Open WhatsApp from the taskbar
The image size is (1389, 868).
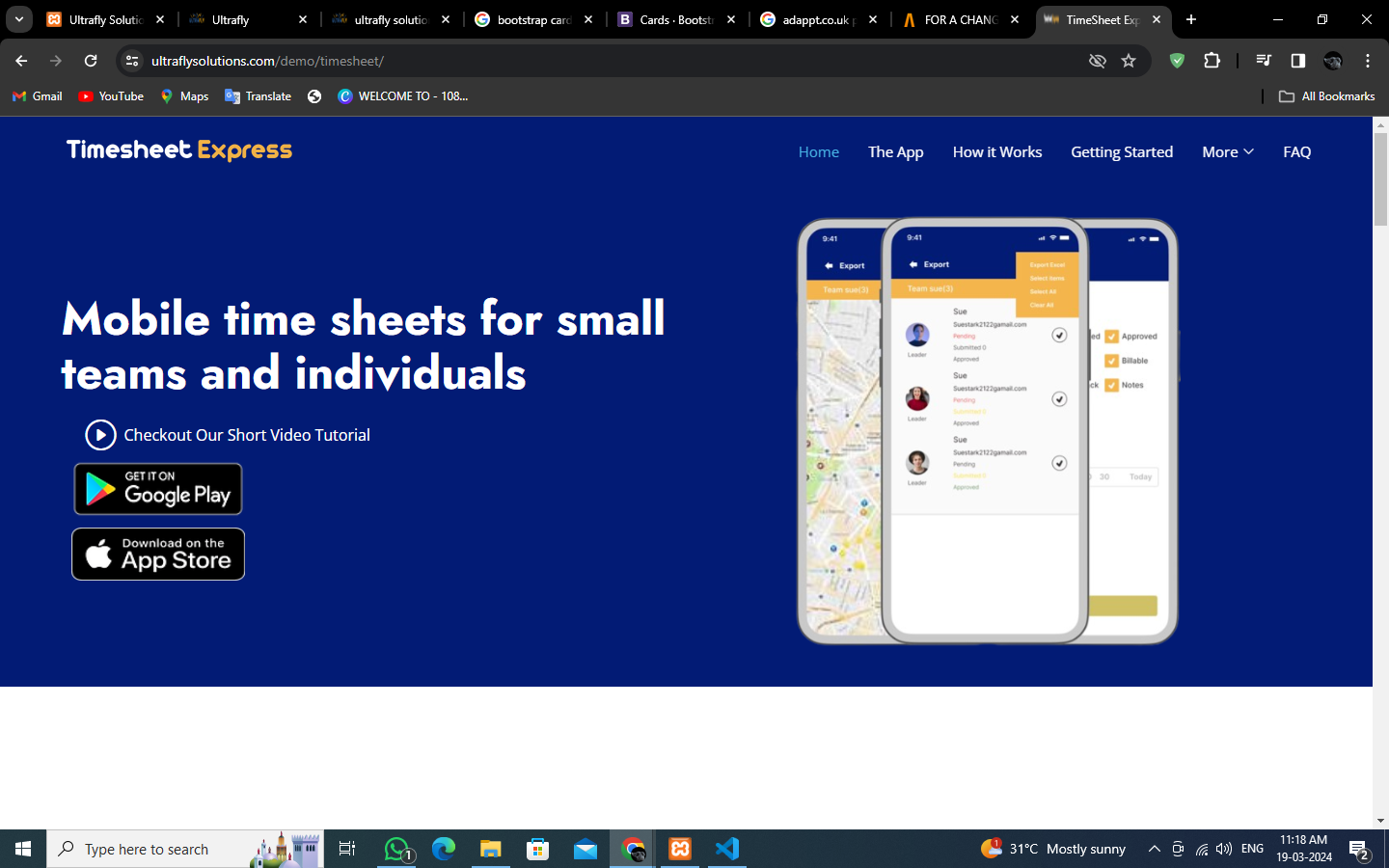(x=397, y=849)
